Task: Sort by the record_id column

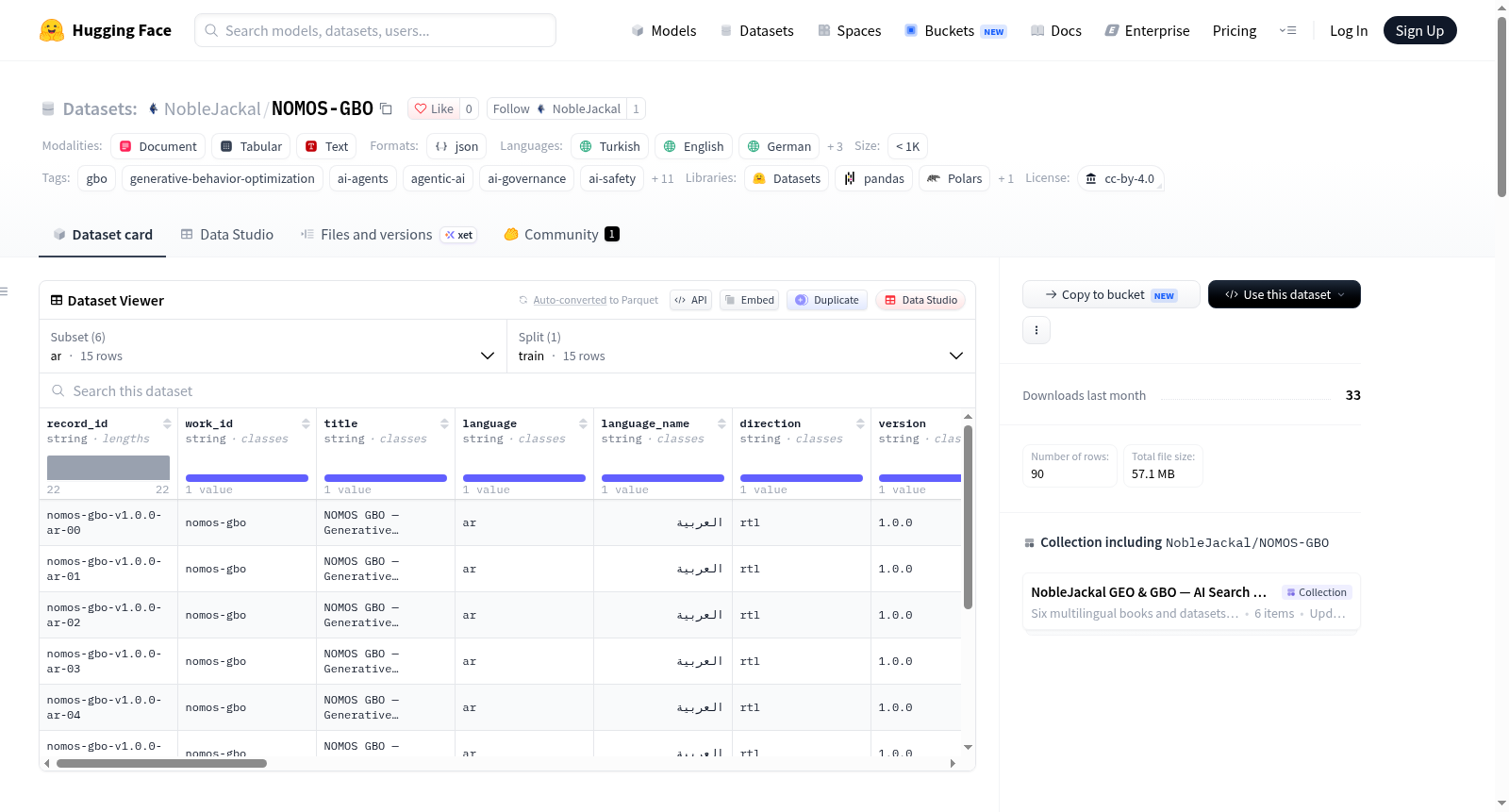Action: tap(167, 423)
